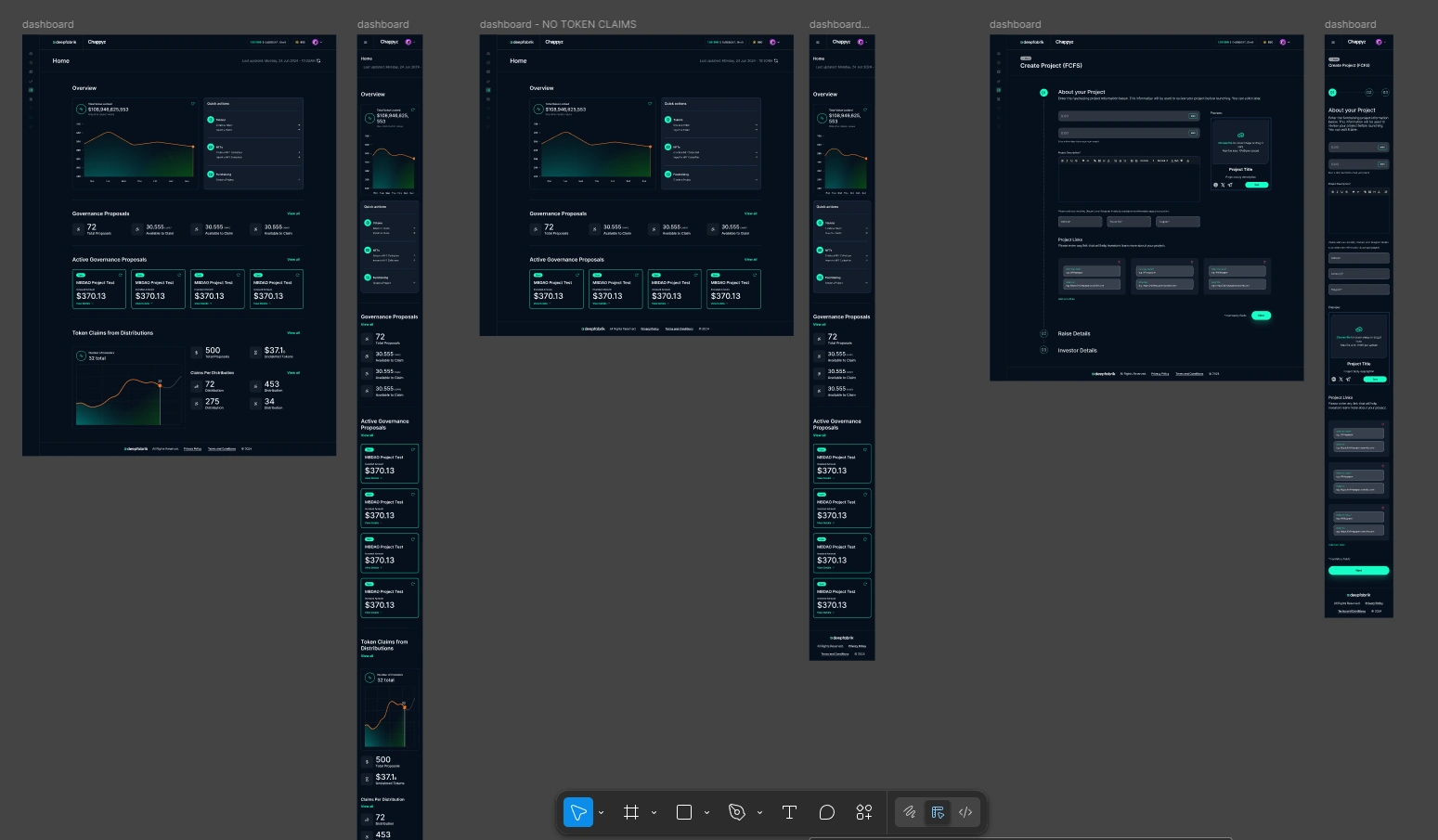Image resolution: width=1438 pixels, height=840 pixels.
Task: Click the X social icon in desktop Preview card
Action: (1224, 185)
